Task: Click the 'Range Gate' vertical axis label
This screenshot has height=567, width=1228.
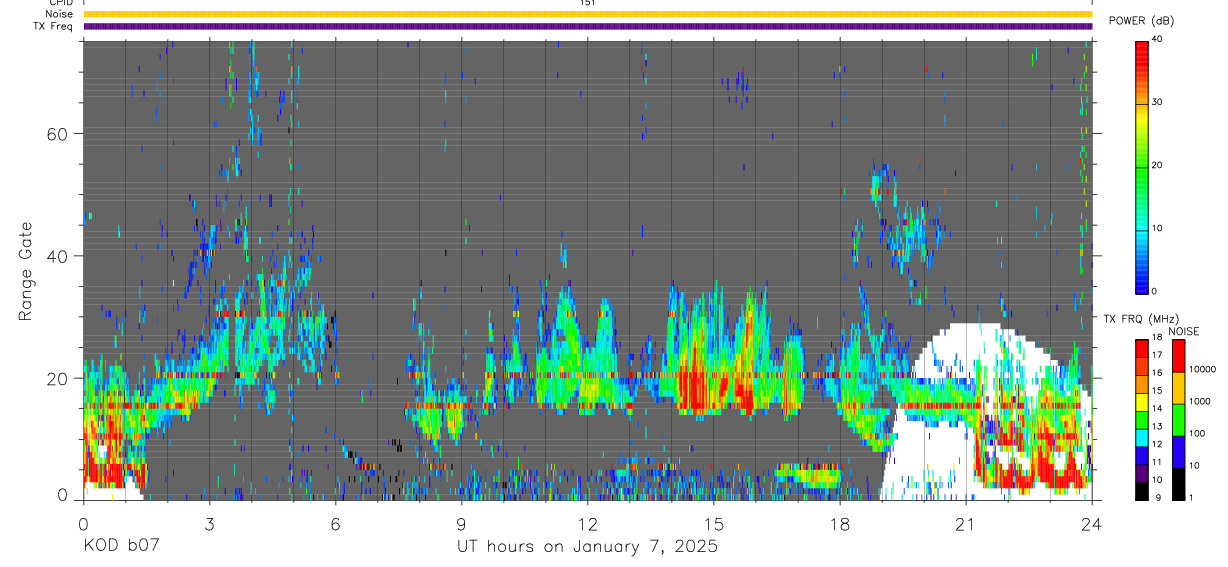Action: (26, 271)
